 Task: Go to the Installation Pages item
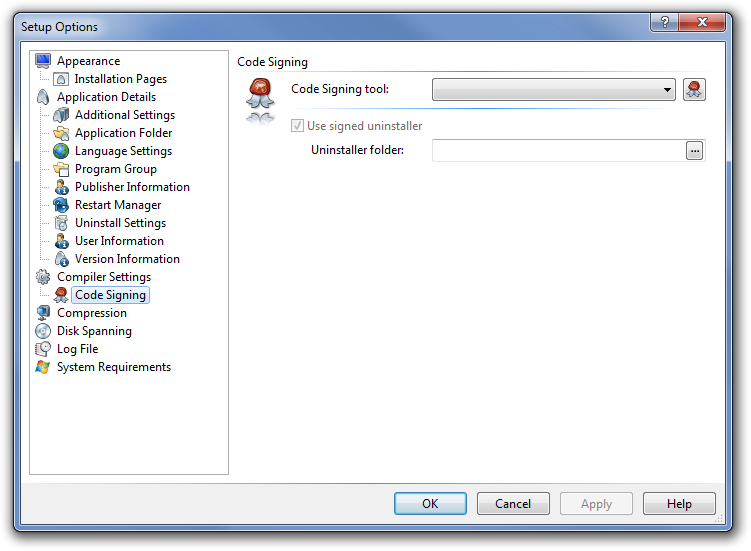click(x=121, y=79)
